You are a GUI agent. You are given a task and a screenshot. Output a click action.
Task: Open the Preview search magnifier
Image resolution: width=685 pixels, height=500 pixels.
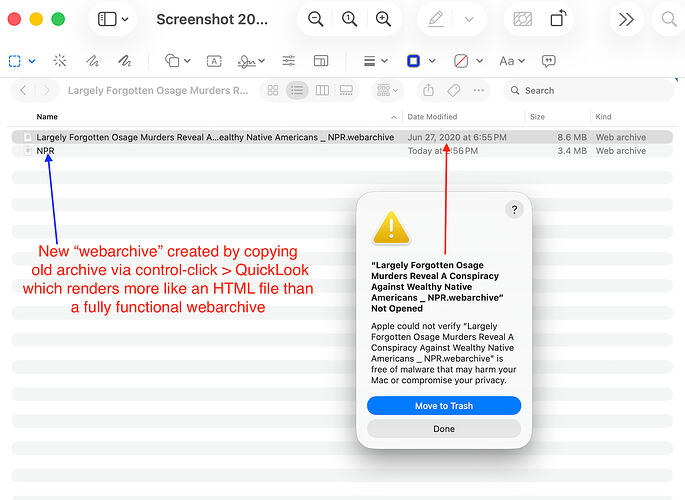point(668,19)
